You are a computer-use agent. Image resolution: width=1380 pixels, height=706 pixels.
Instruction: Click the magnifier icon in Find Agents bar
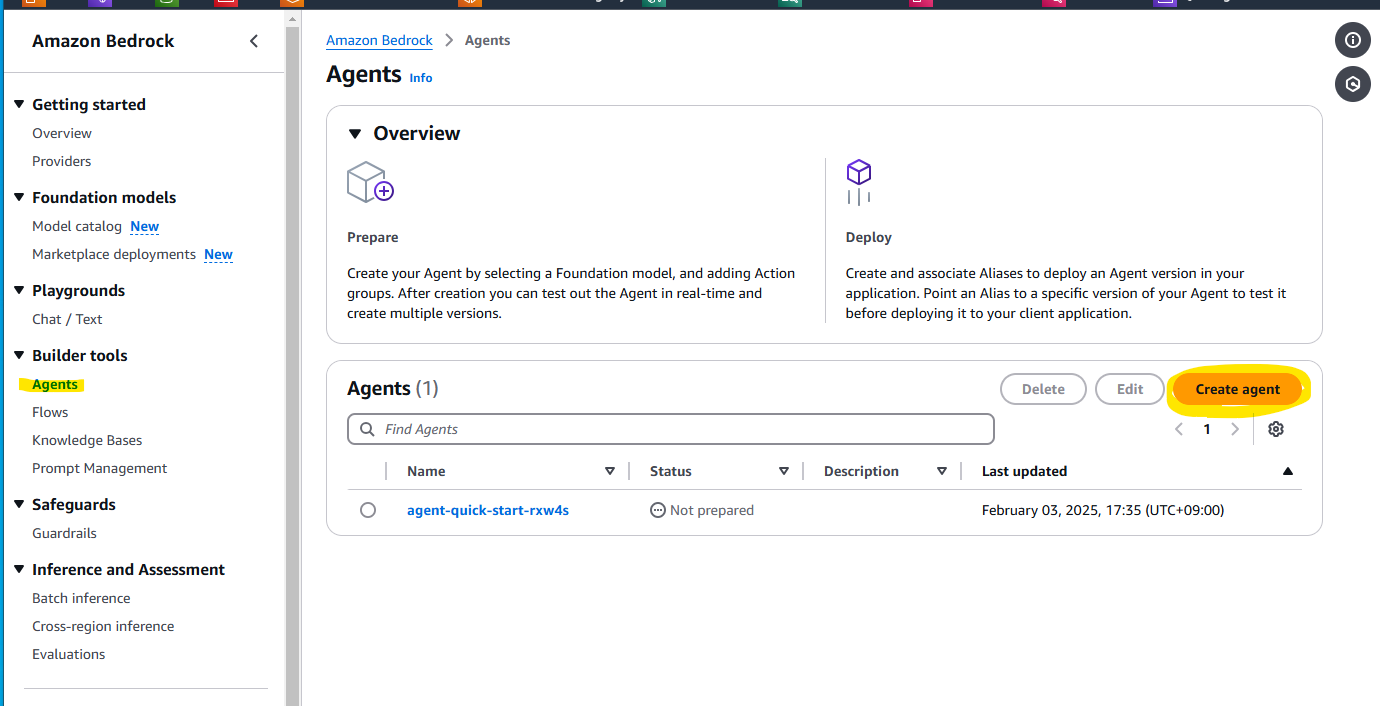[x=366, y=428]
